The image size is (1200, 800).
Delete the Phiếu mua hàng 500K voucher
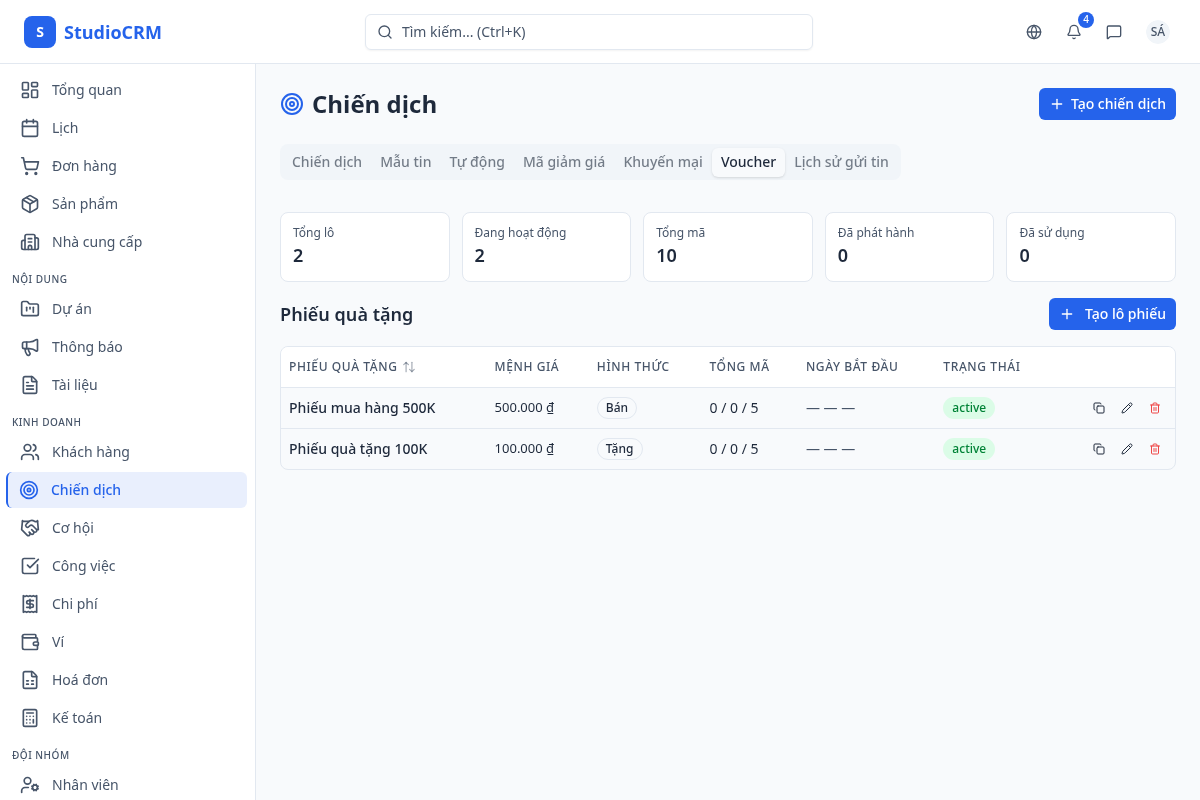tap(1155, 408)
